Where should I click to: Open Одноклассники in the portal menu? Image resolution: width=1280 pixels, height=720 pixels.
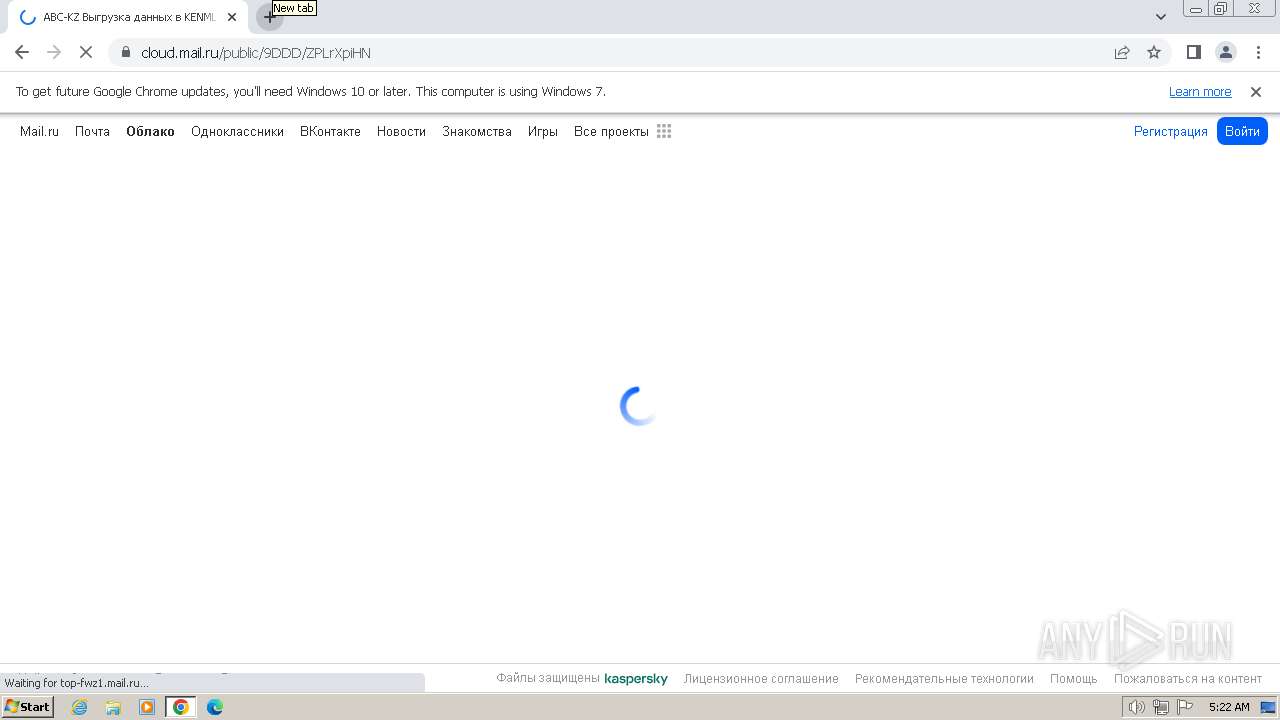coord(237,131)
